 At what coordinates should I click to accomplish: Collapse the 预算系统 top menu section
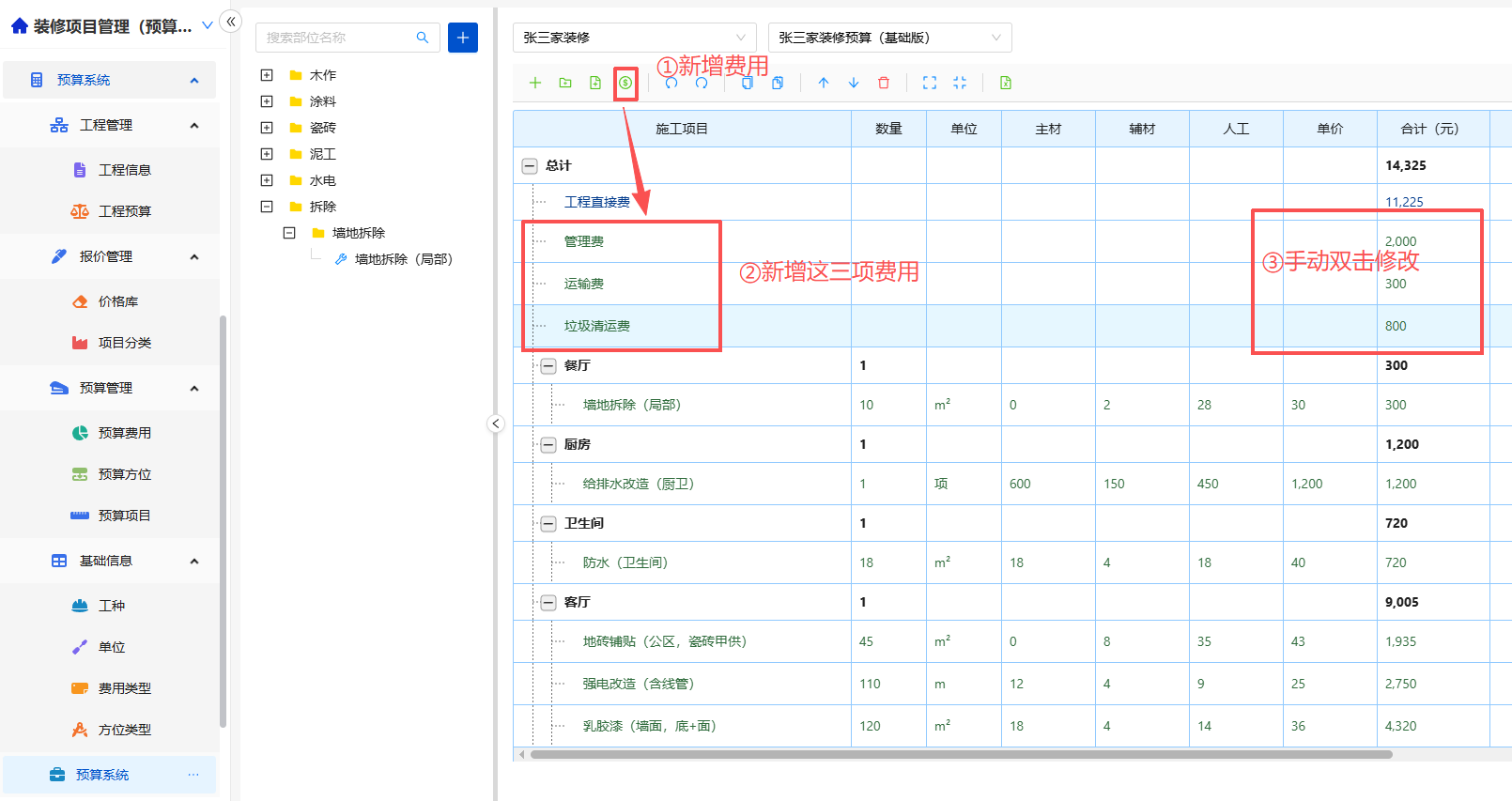[x=194, y=80]
